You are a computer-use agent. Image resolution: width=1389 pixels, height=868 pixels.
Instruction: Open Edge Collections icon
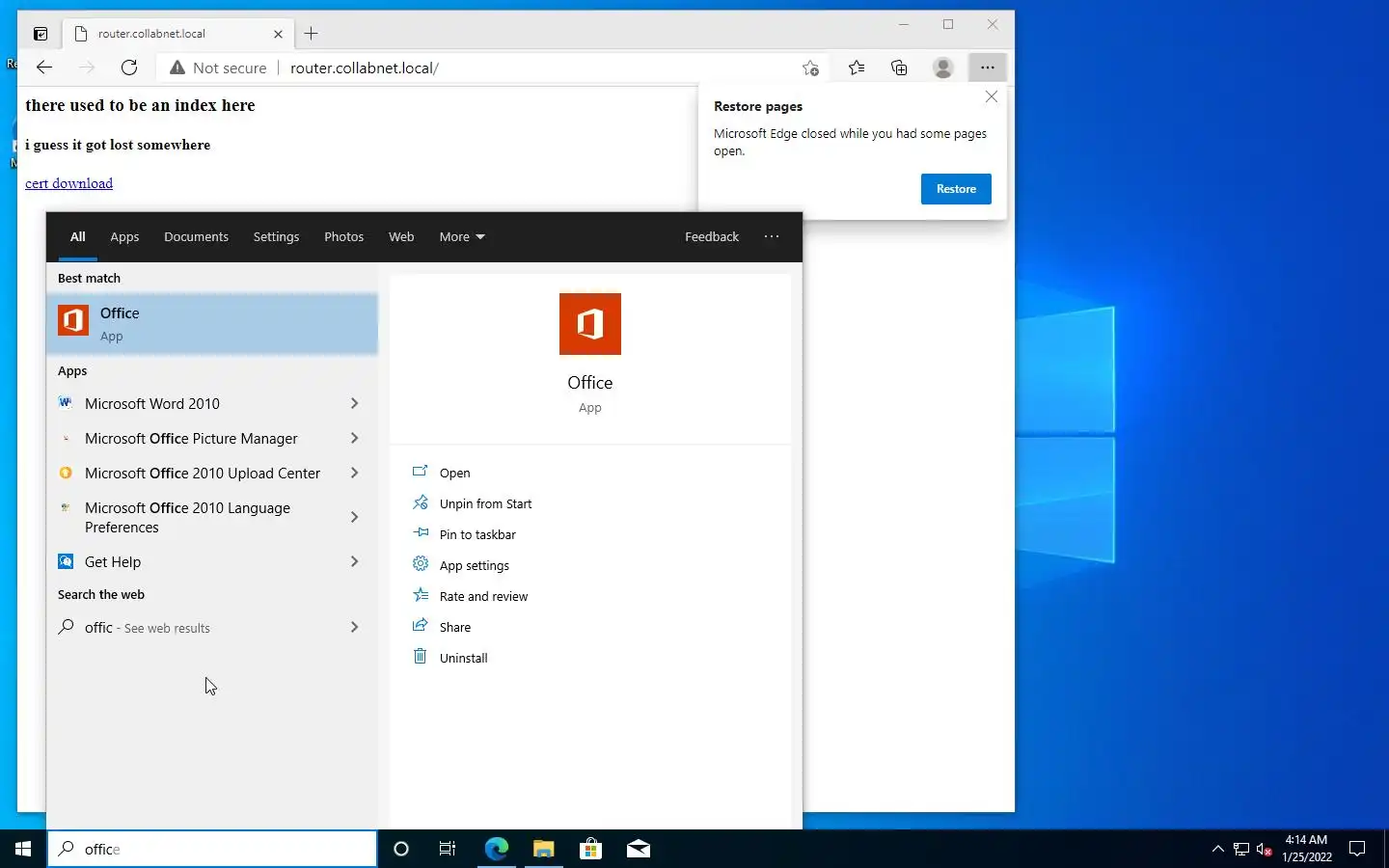click(899, 68)
